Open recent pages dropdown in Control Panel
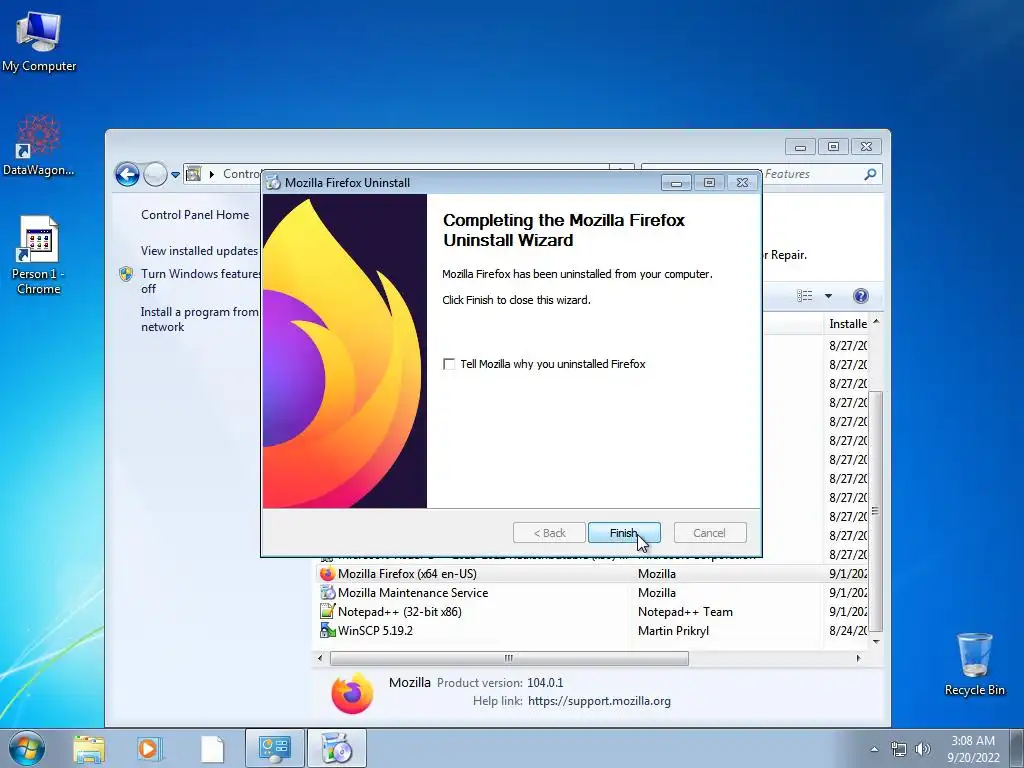 tap(175, 175)
